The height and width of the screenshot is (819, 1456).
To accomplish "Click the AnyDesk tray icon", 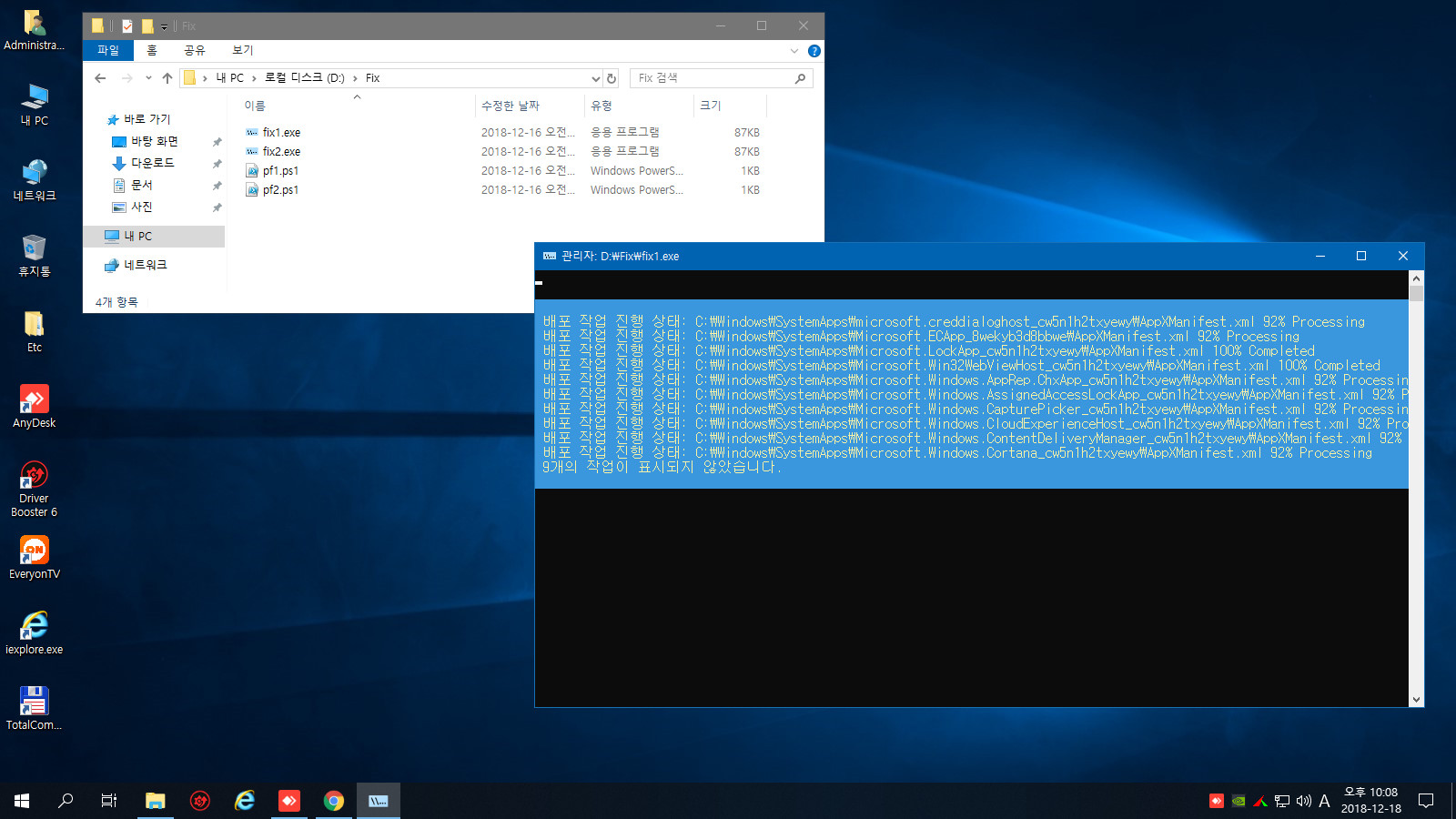I will (1217, 801).
